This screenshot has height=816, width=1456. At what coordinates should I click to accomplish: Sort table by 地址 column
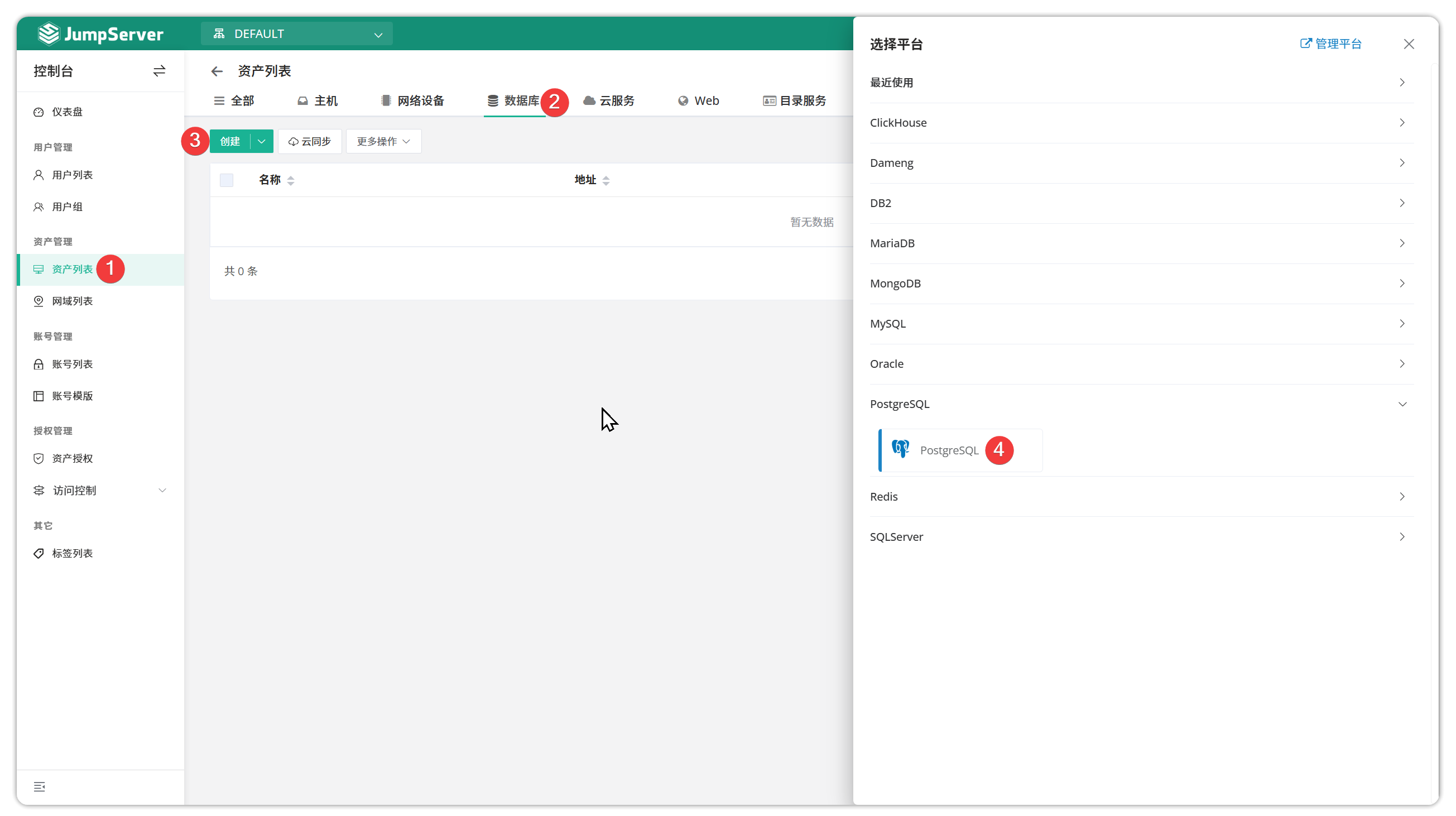point(606,180)
